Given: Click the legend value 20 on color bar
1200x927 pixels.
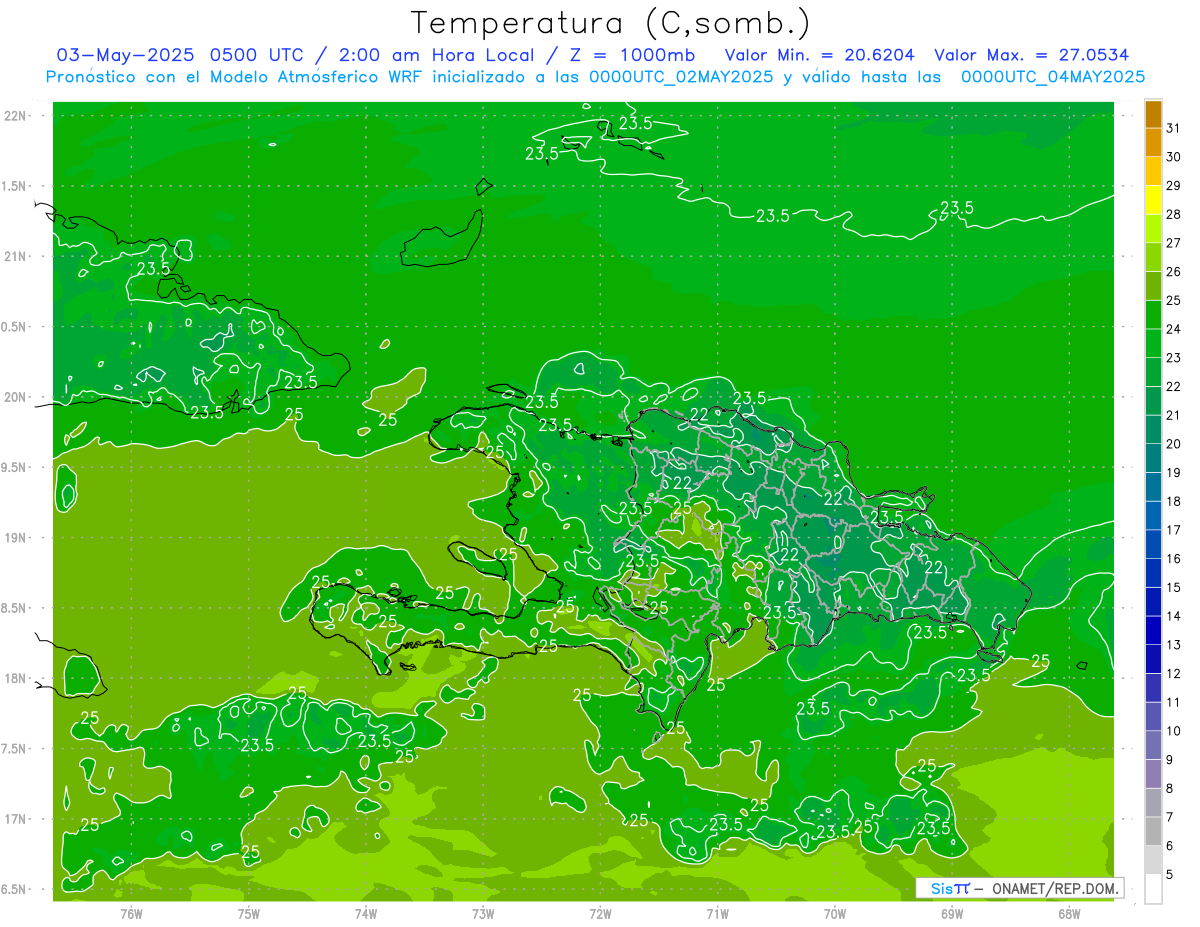Looking at the screenshot, I should pos(1173,443).
